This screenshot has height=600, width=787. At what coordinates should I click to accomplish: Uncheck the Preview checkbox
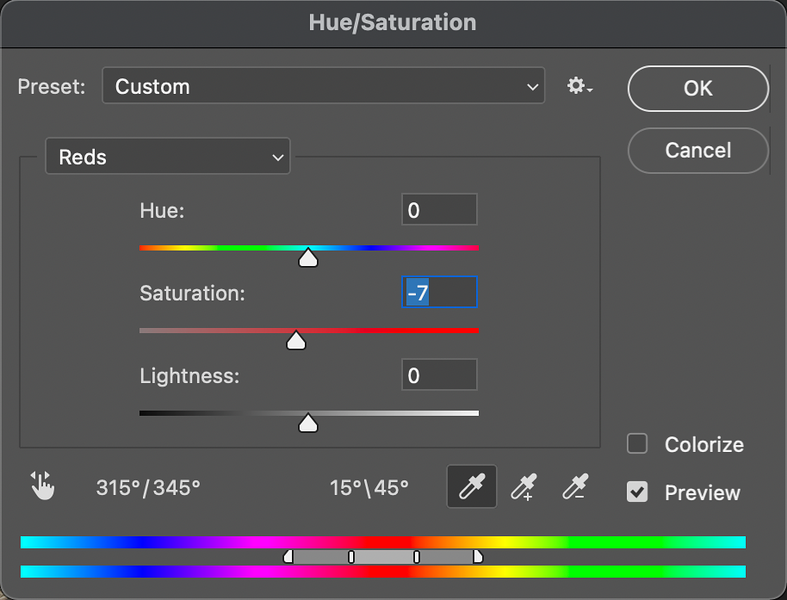click(637, 492)
